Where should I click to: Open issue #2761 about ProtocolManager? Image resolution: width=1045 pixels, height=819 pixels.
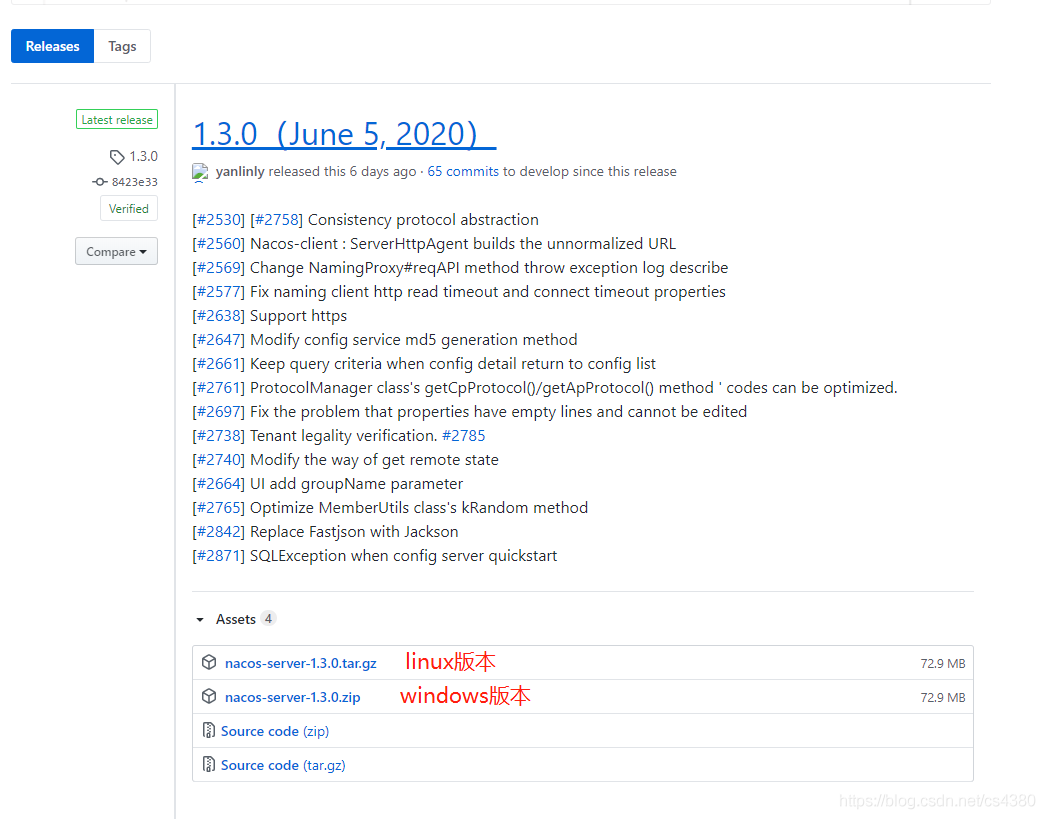tap(219, 388)
